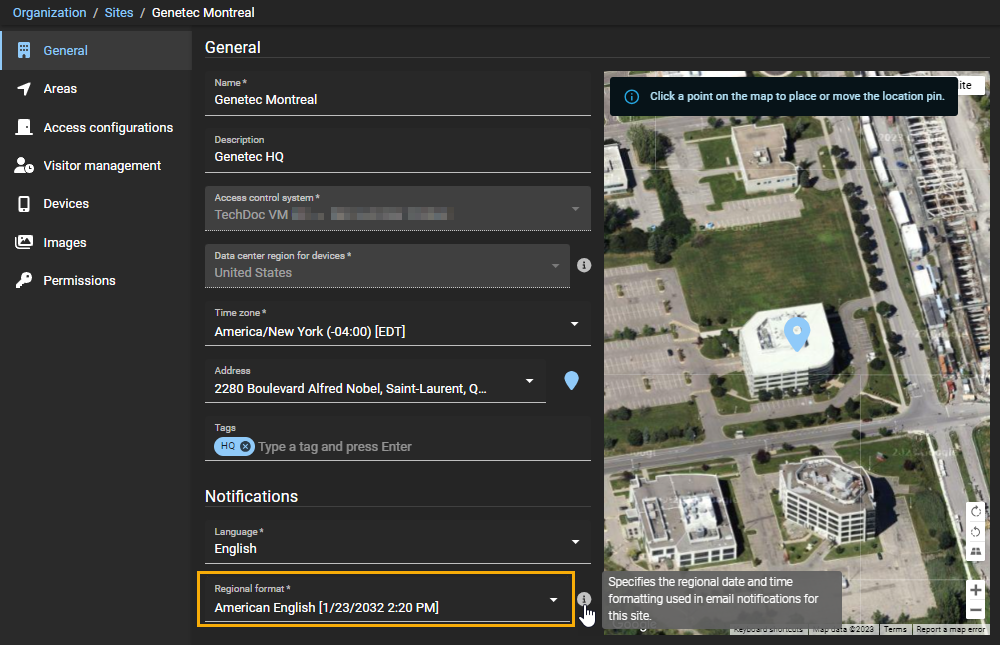Click the Report a map error link
This screenshot has width=1000, height=645.
point(950,629)
